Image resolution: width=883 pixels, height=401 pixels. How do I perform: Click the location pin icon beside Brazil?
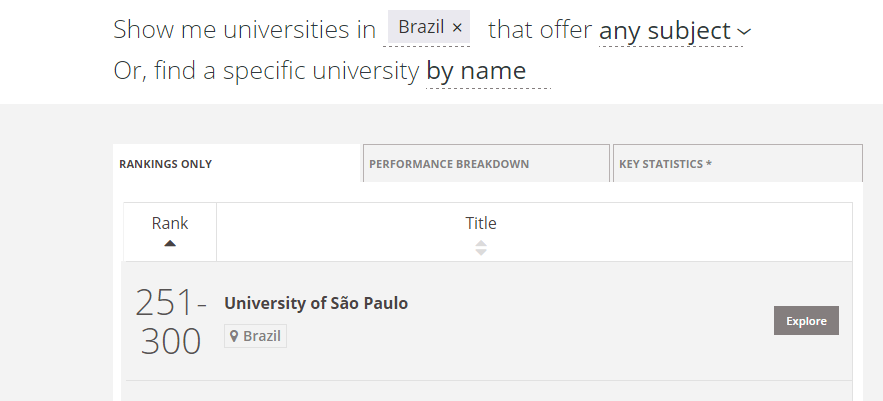(235, 336)
